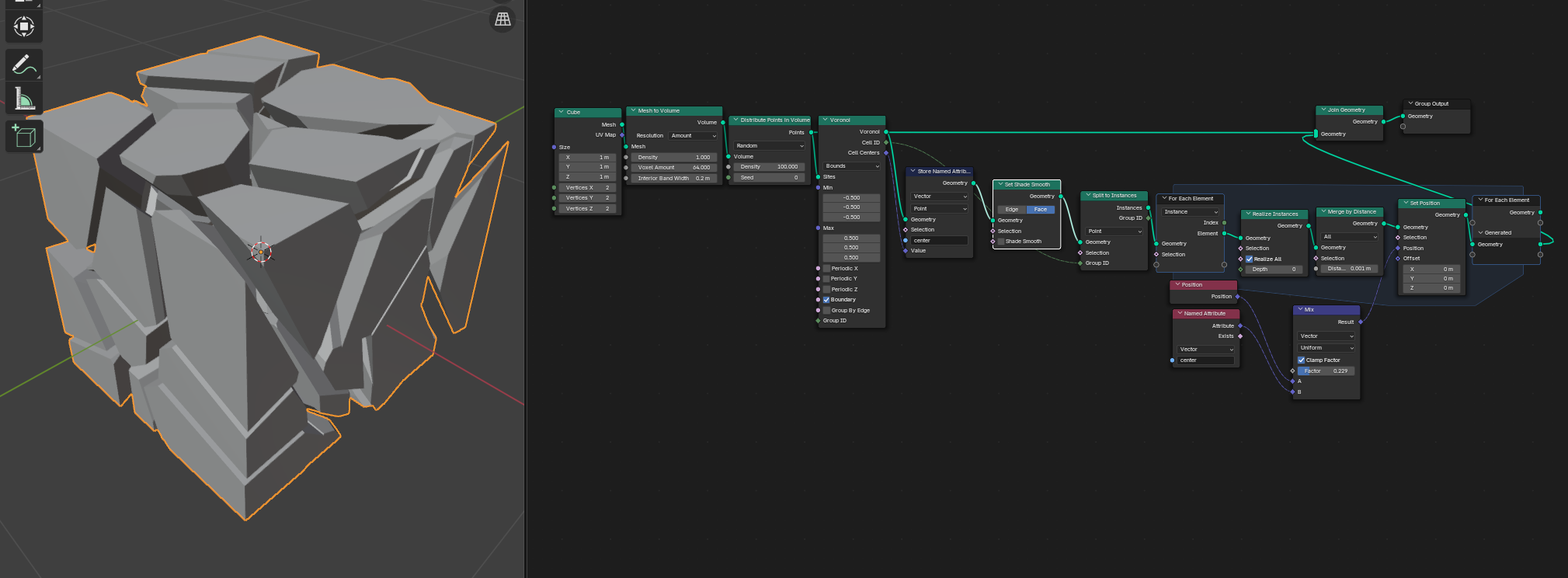This screenshot has width=1568, height=578.
Task: Open the All mode dropdown in Merge by Distance
Action: tap(1350, 237)
